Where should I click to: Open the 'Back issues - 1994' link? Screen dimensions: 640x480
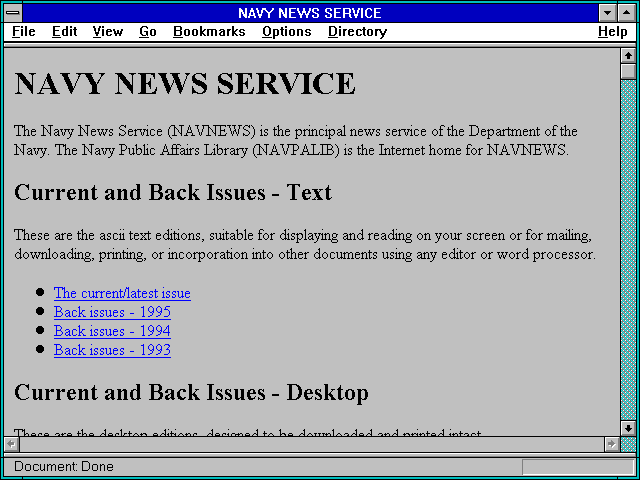[112, 331]
